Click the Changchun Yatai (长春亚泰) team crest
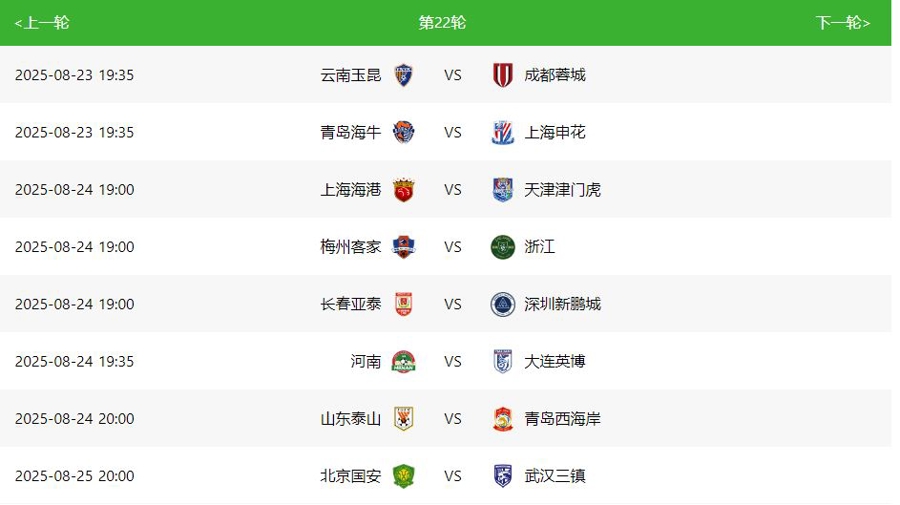The height and width of the screenshot is (505, 900). click(403, 304)
